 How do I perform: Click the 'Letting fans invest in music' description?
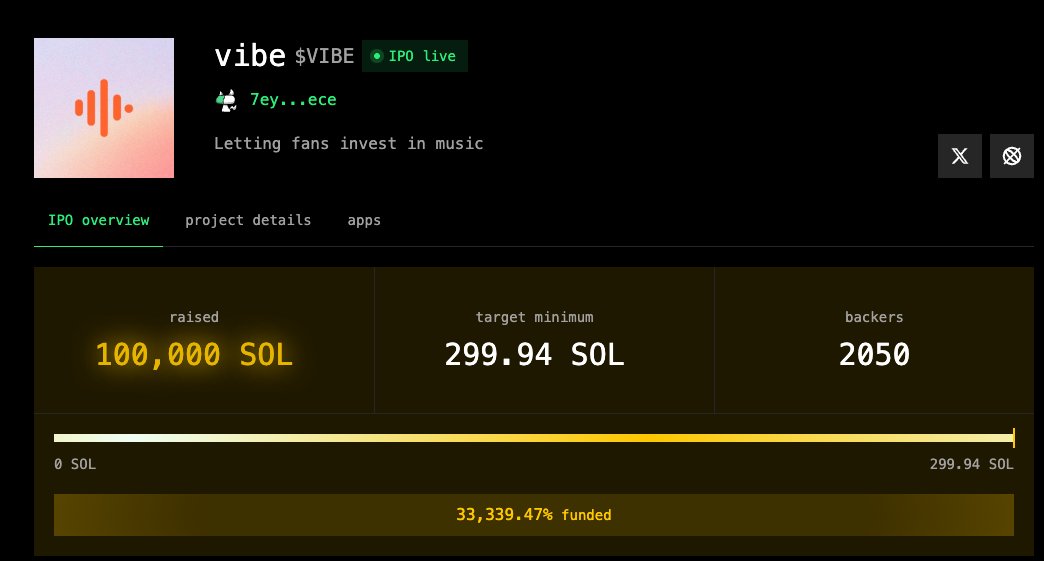348,143
